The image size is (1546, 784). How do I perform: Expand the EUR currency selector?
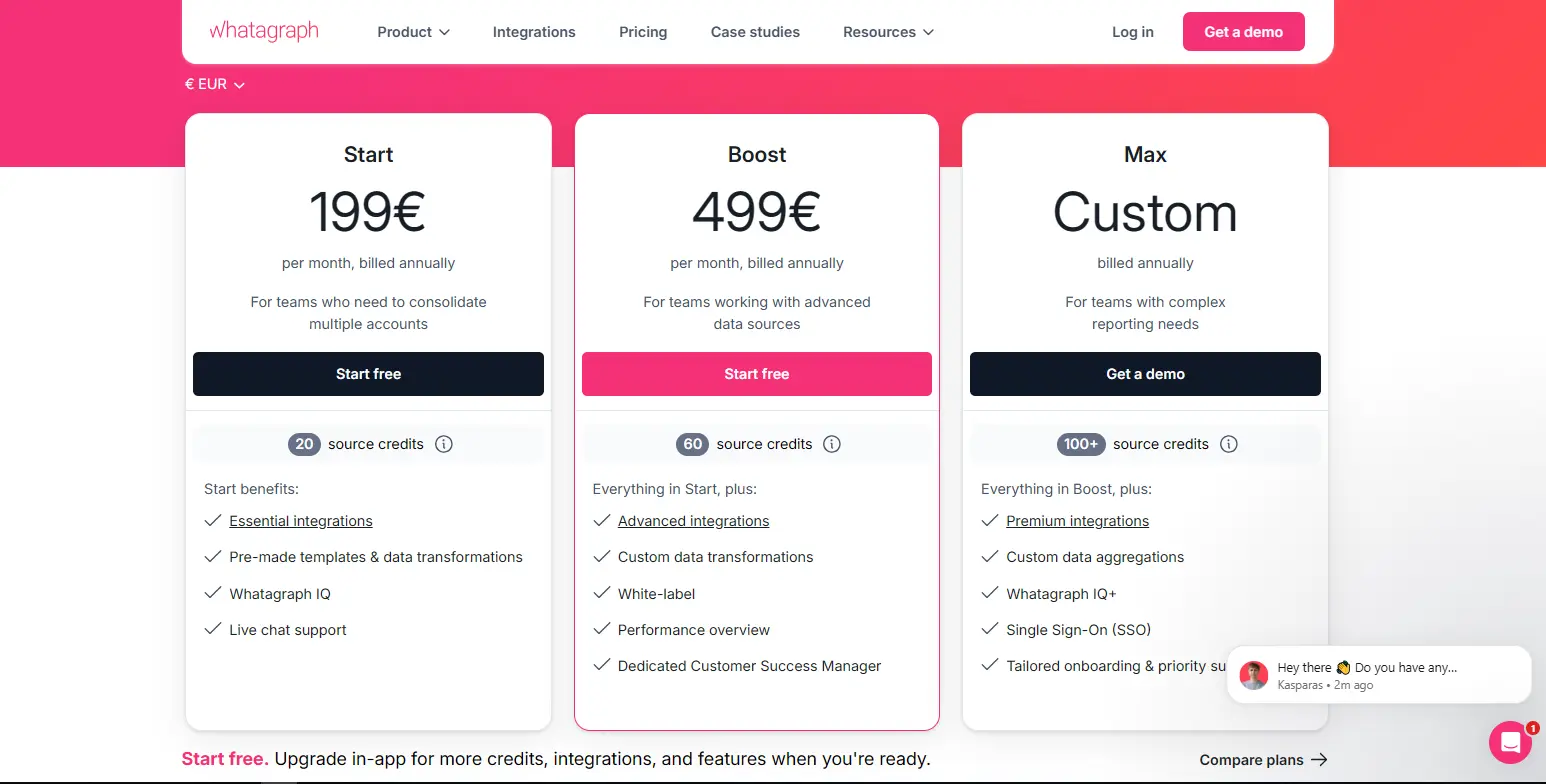tap(215, 85)
